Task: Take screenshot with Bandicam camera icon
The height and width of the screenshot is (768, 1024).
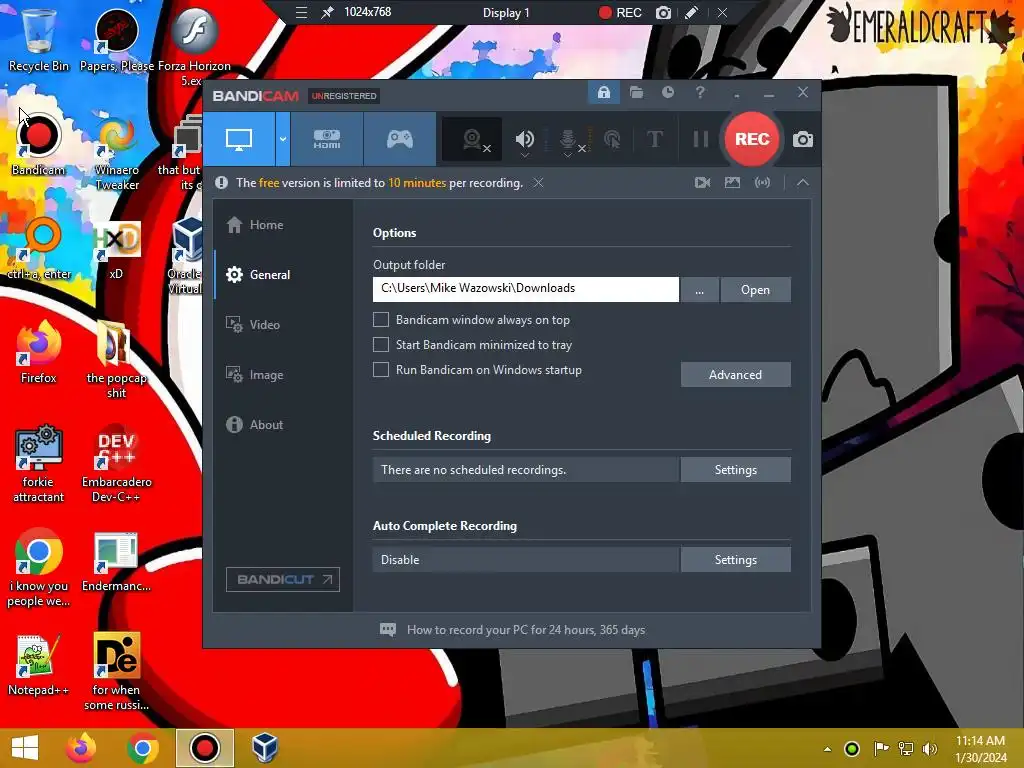Action: [x=803, y=139]
